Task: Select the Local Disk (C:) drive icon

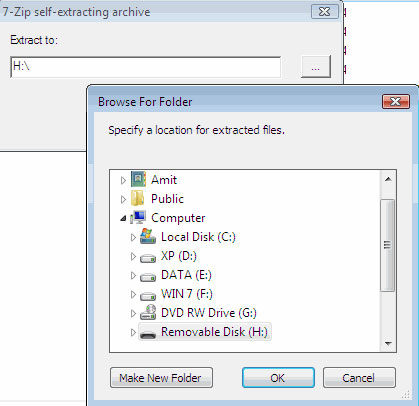Action: coord(148,236)
